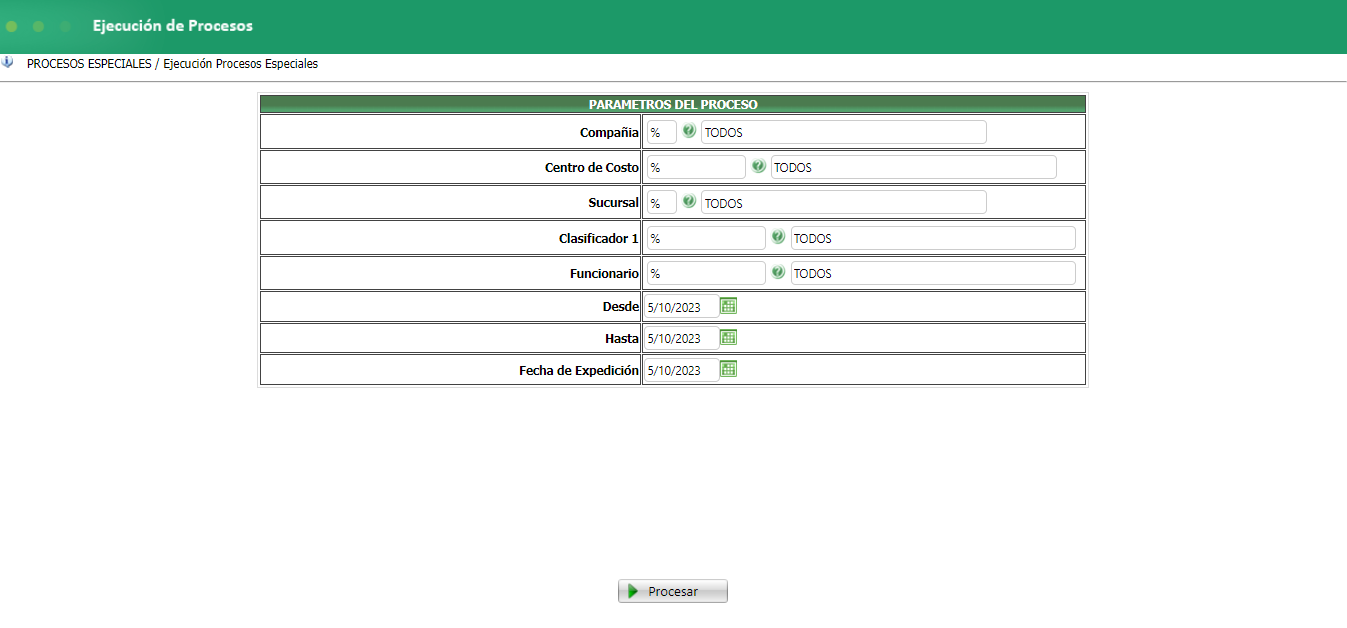Screen dimensions: 1347x628
Task: Click the Hasta label
Action: [x=622, y=338]
